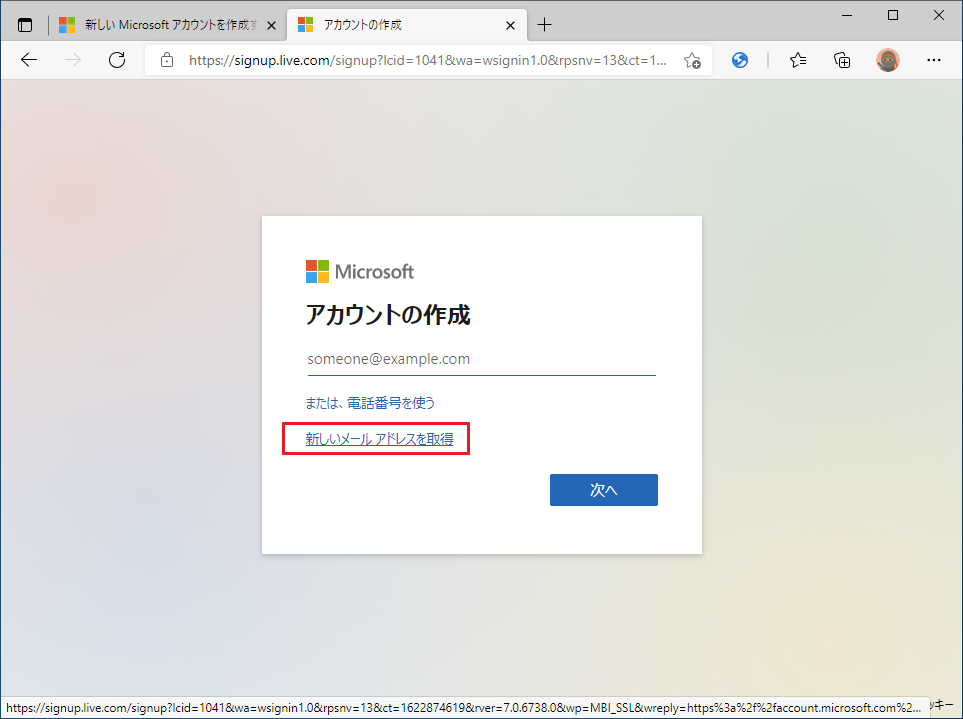Viewport: 963px width, 719px height.
Task: Switch to 新しい Microsoft アカウントを作成 tab
Action: coord(167,25)
